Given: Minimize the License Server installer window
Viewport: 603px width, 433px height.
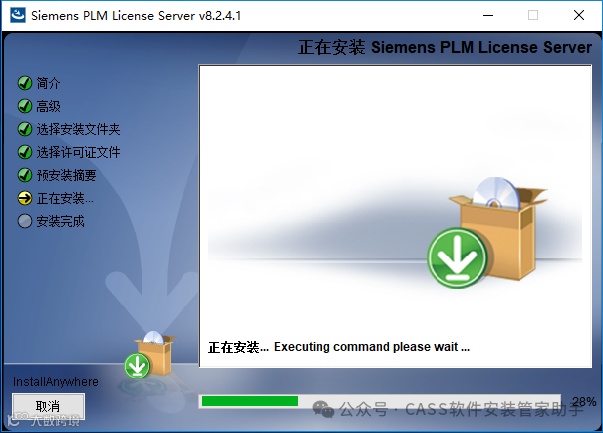Looking at the screenshot, I should 488,15.
